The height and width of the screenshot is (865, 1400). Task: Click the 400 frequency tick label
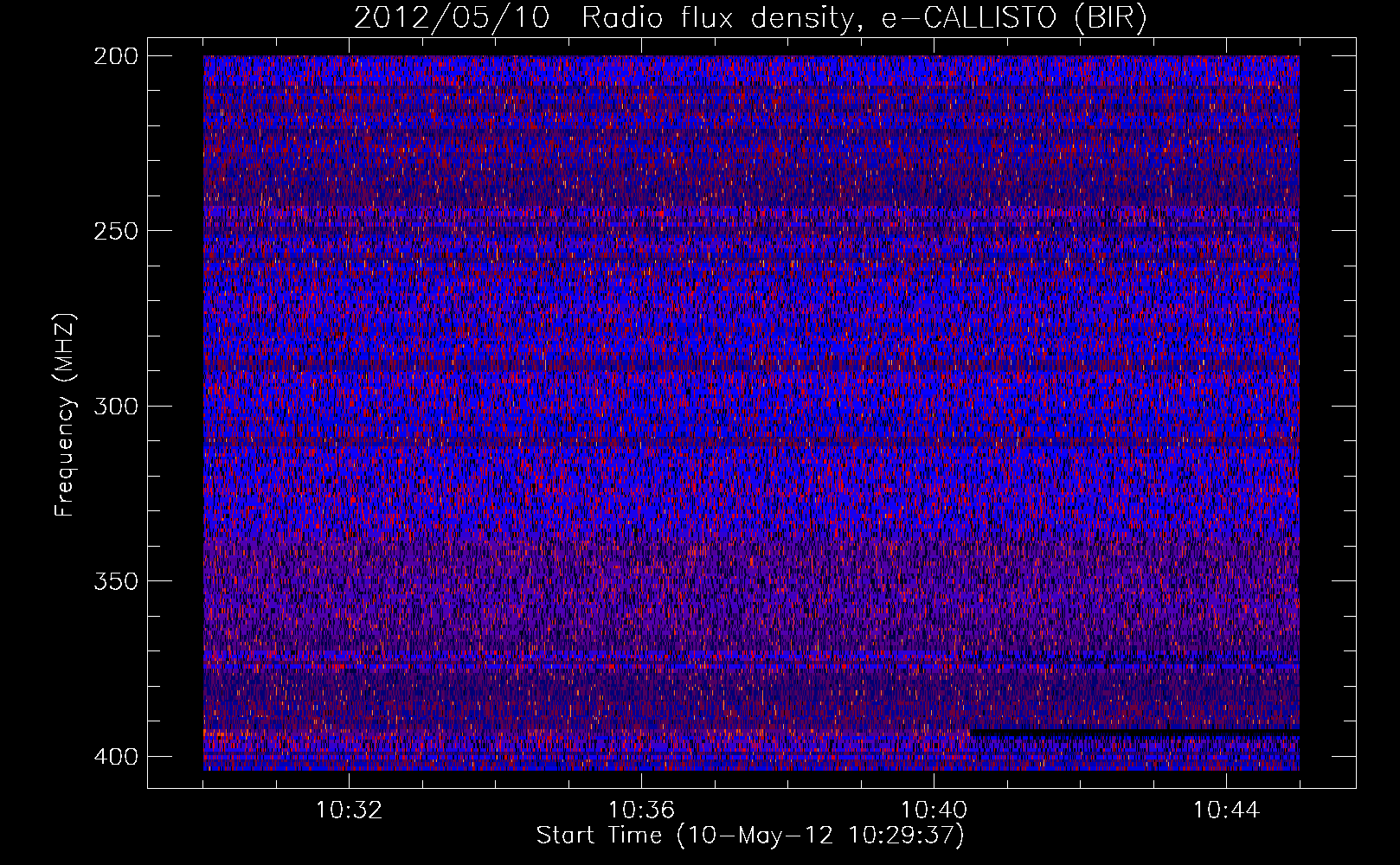pos(115,756)
